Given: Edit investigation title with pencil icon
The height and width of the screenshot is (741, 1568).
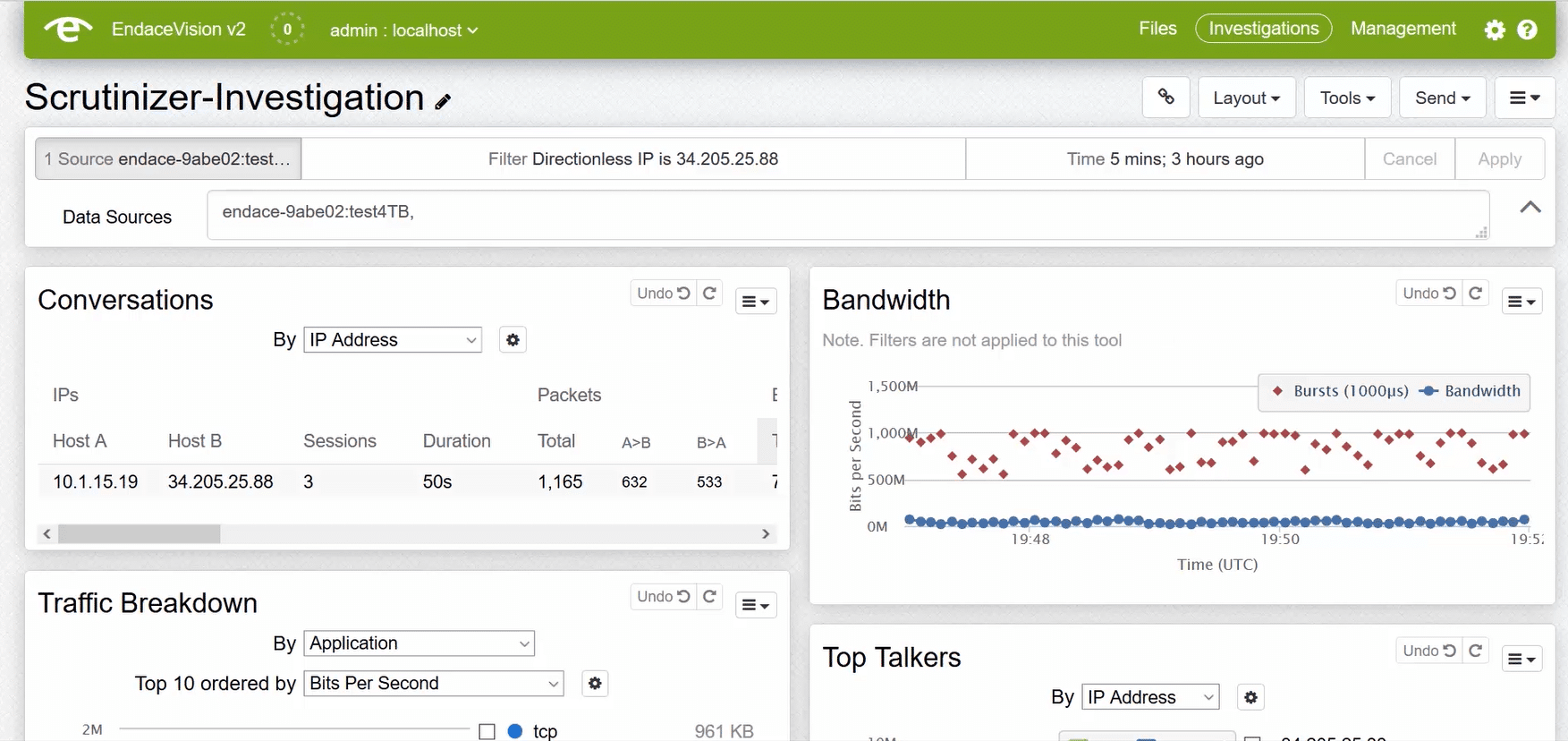Looking at the screenshot, I should point(443,101).
